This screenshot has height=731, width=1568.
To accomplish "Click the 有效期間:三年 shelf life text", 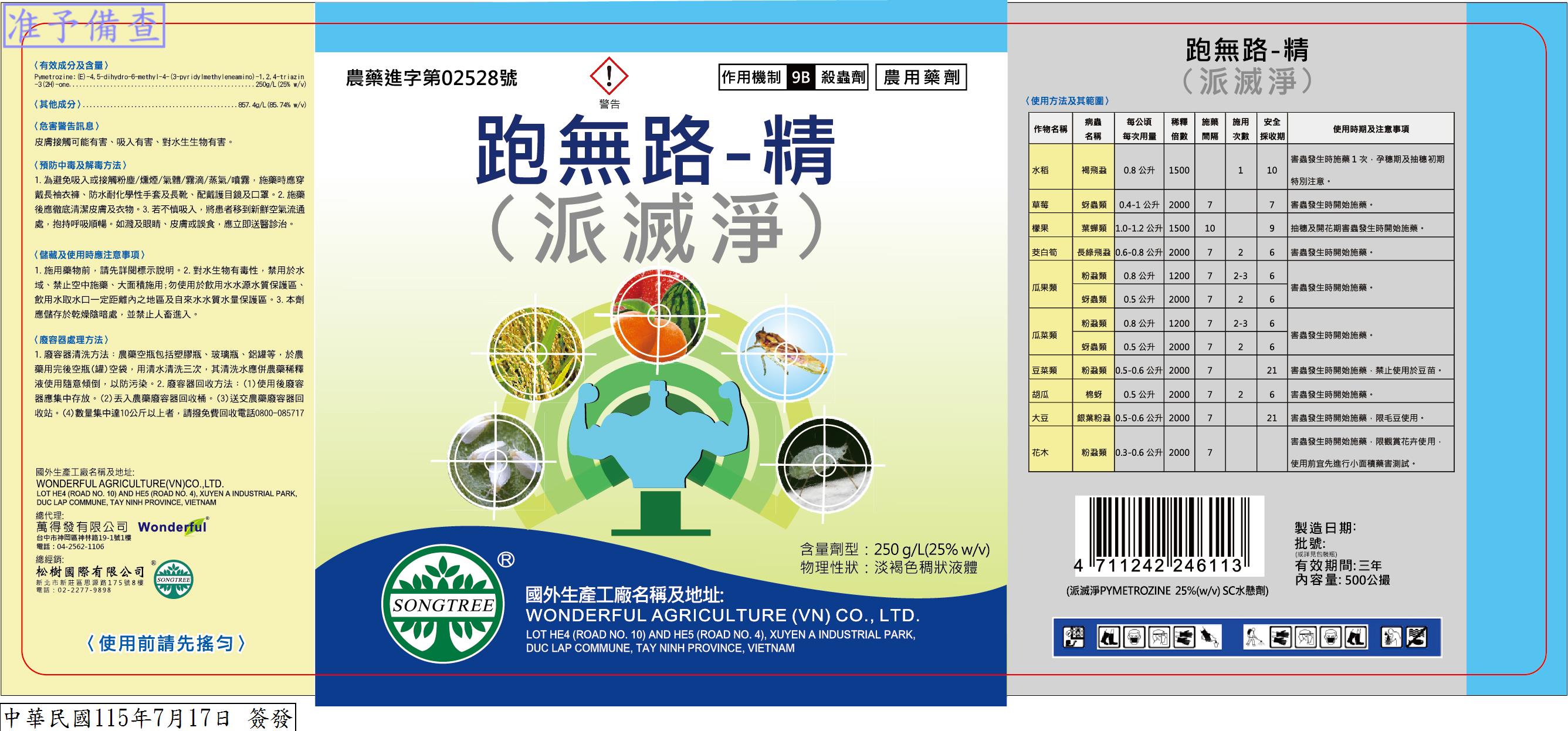I will click(1339, 566).
